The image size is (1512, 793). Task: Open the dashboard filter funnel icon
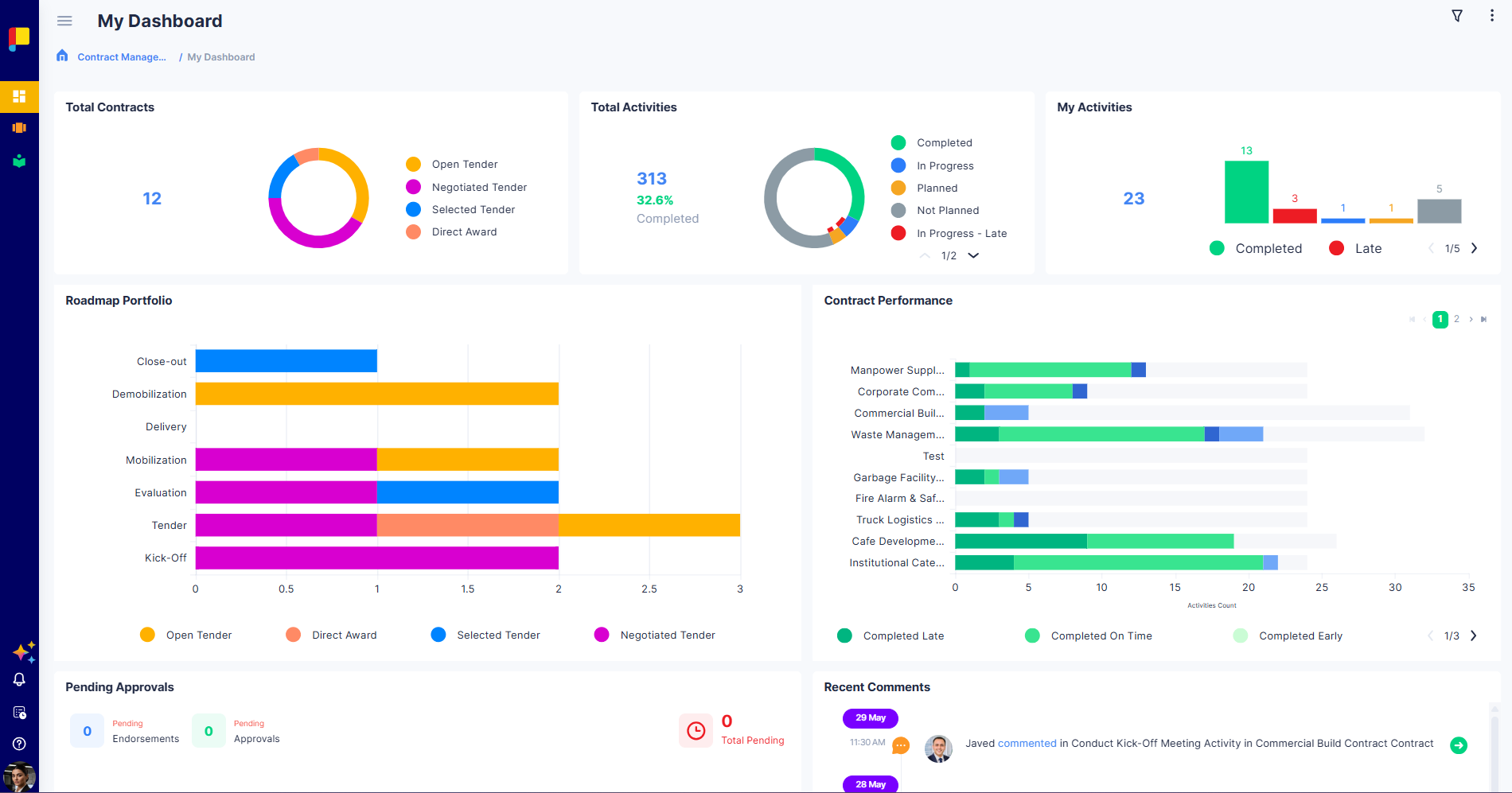click(x=1457, y=16)
